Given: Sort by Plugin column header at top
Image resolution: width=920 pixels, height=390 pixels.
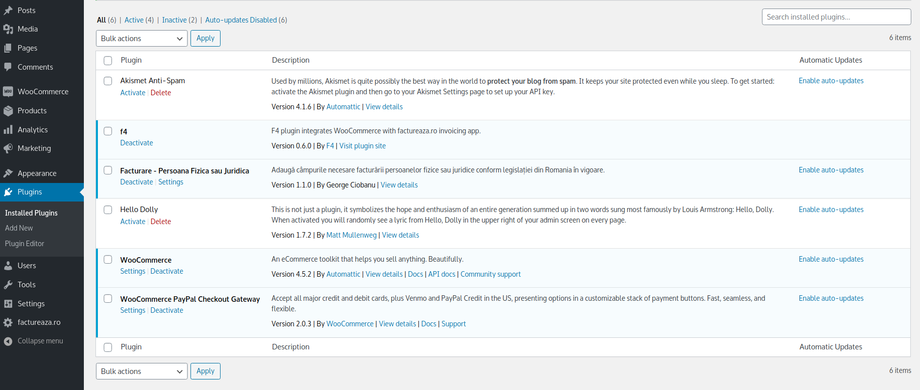Looking at the screenshot, I should point(131,60).
